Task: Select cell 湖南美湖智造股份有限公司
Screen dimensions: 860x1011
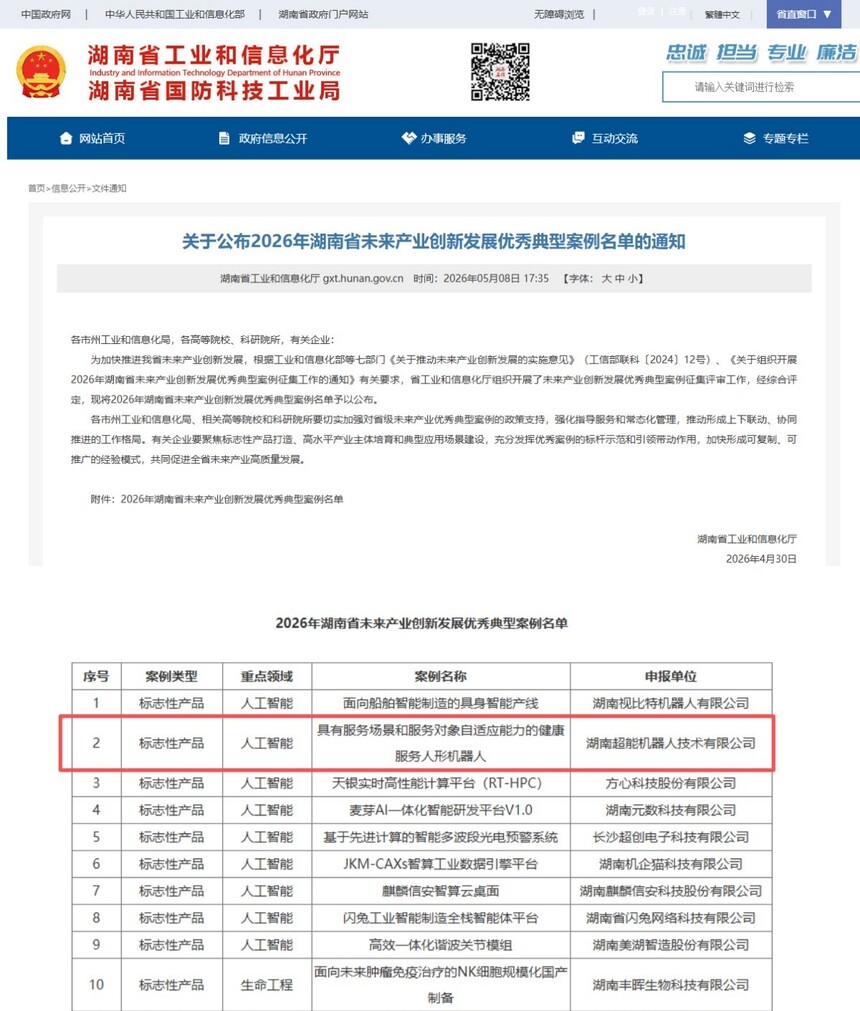Action: pos(670,945)
